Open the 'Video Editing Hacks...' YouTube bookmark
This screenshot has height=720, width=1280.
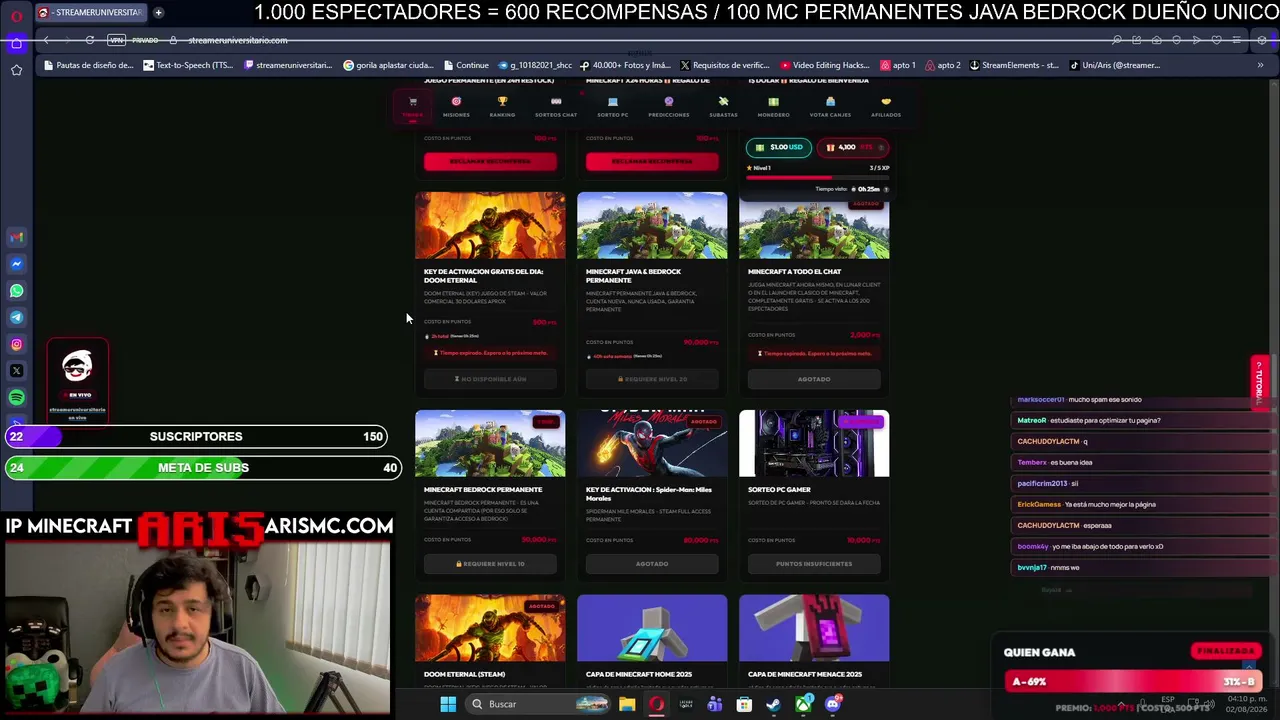(x=825, y=65)
